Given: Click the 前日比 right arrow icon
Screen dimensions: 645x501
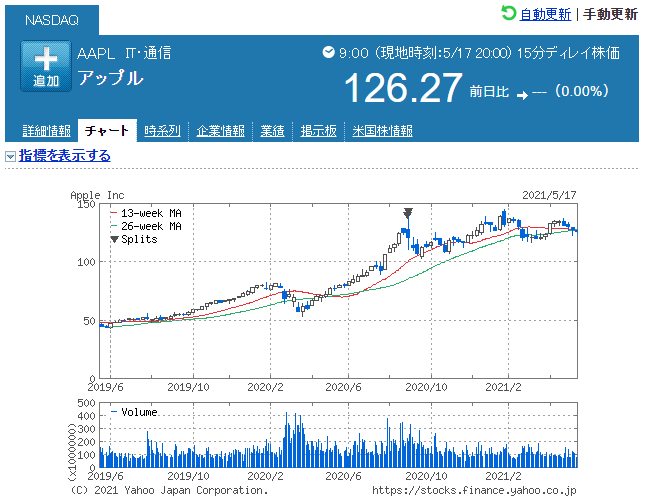Looking at the screenshot, I should 522,95.
